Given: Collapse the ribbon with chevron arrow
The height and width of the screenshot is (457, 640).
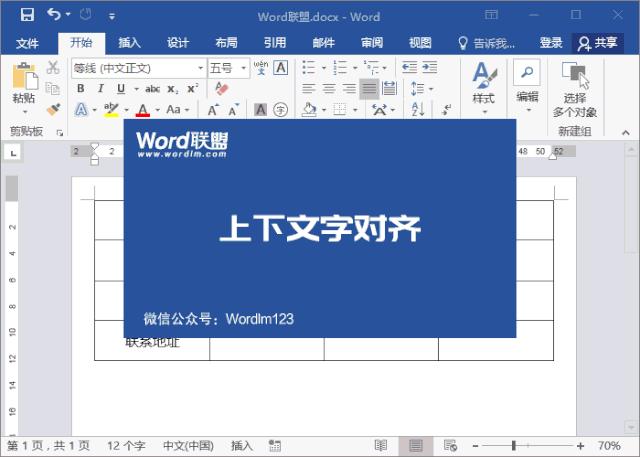Looking at the screenshot, I should (625, 133).
